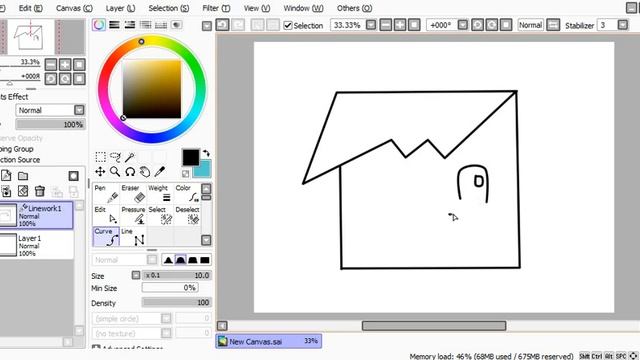Toggle the HSV slider panel
Viewport: 640px width, 360px height.
pyautogui.click(x=130, y=25)
